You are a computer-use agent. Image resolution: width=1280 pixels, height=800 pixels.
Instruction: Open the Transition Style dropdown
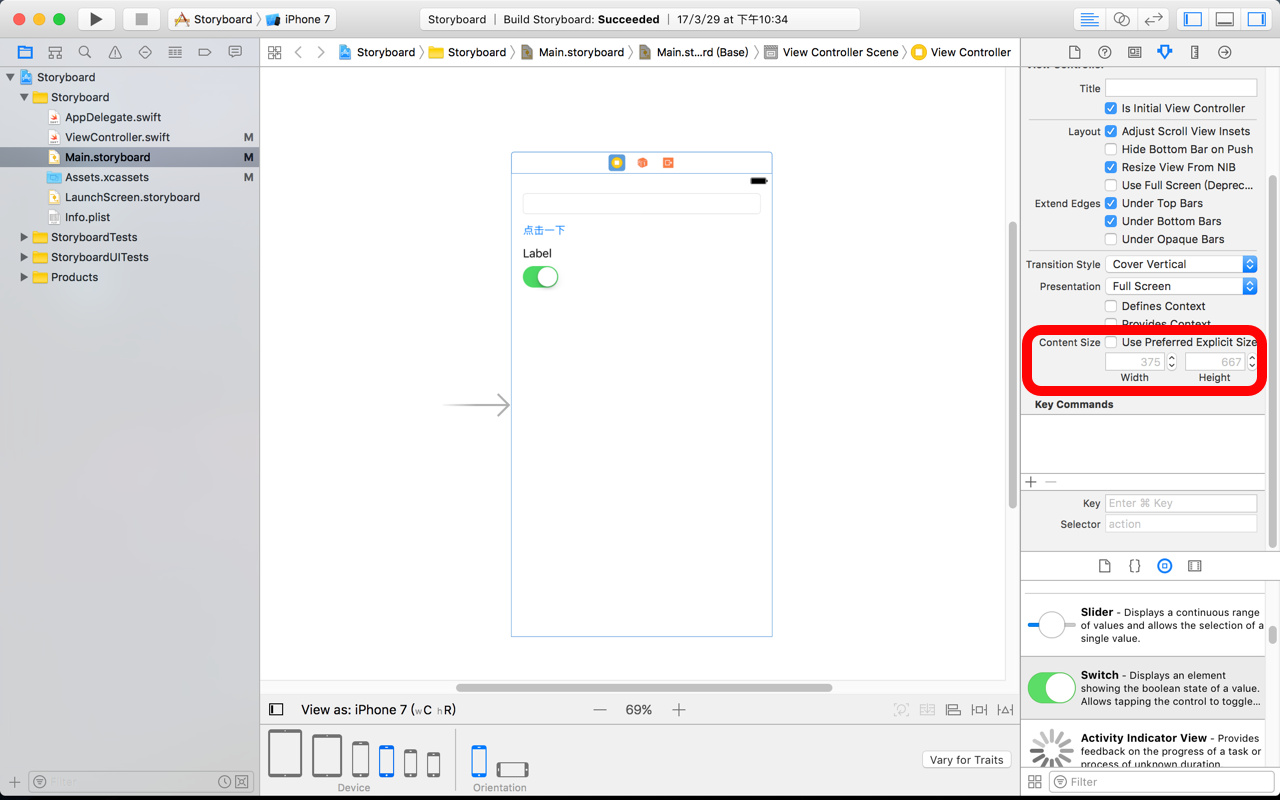1181,264
